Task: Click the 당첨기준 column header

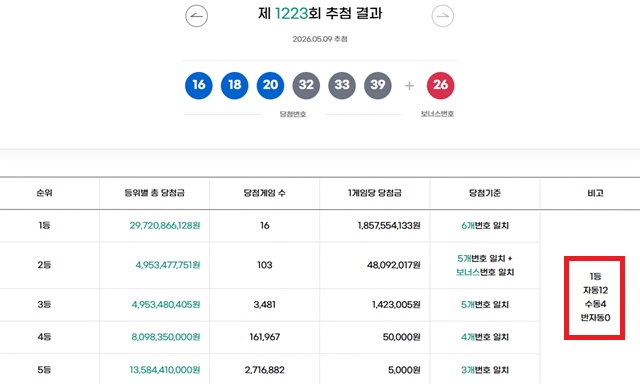Action: pyautogui.click(x=485, y=193)
